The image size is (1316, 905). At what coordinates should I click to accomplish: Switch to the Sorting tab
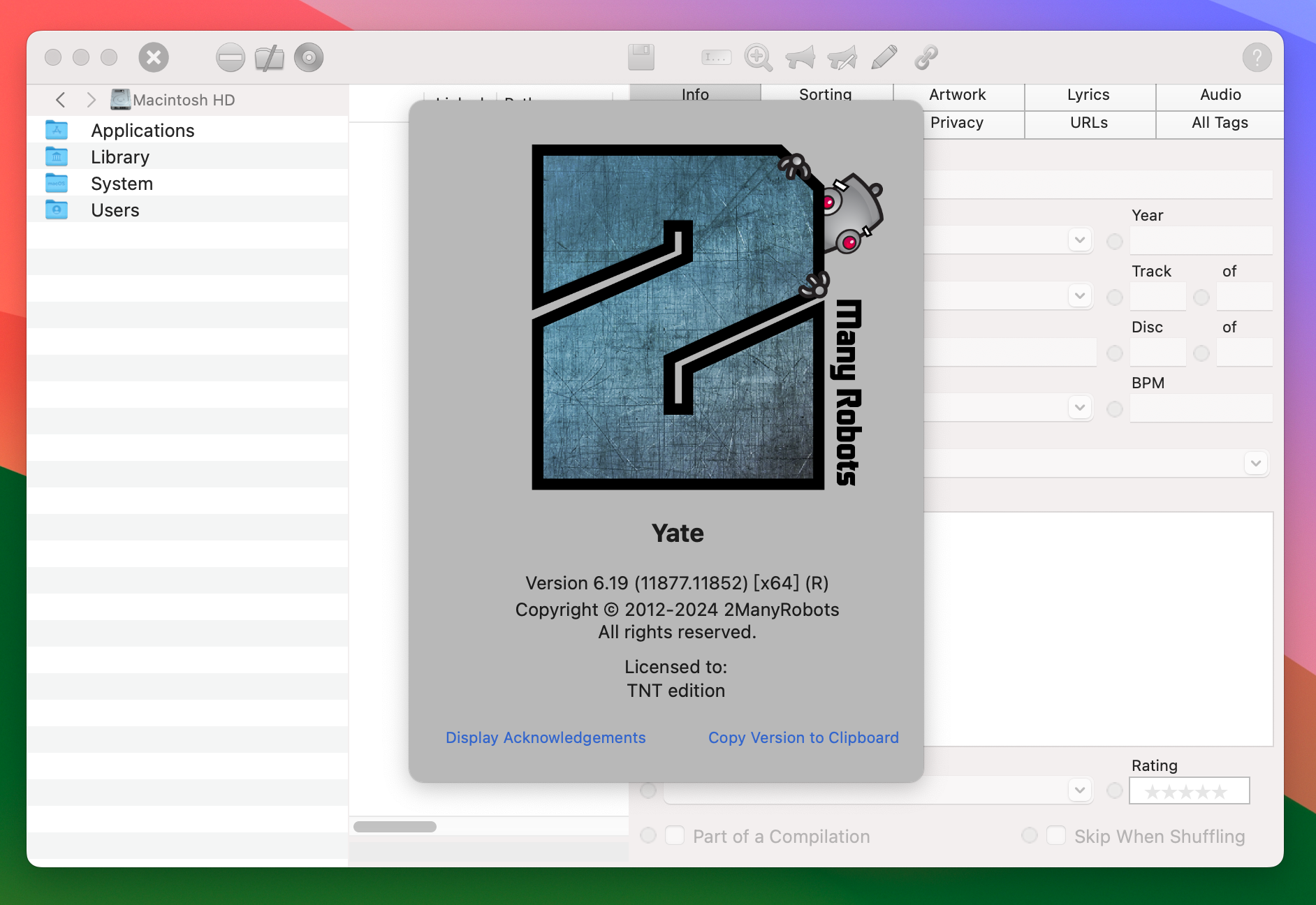click(x=826, y=94)
